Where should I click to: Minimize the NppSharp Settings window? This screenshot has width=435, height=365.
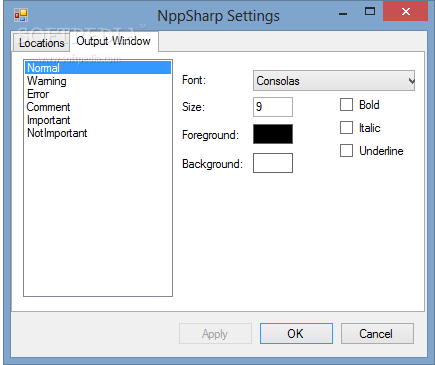[343, 13]
